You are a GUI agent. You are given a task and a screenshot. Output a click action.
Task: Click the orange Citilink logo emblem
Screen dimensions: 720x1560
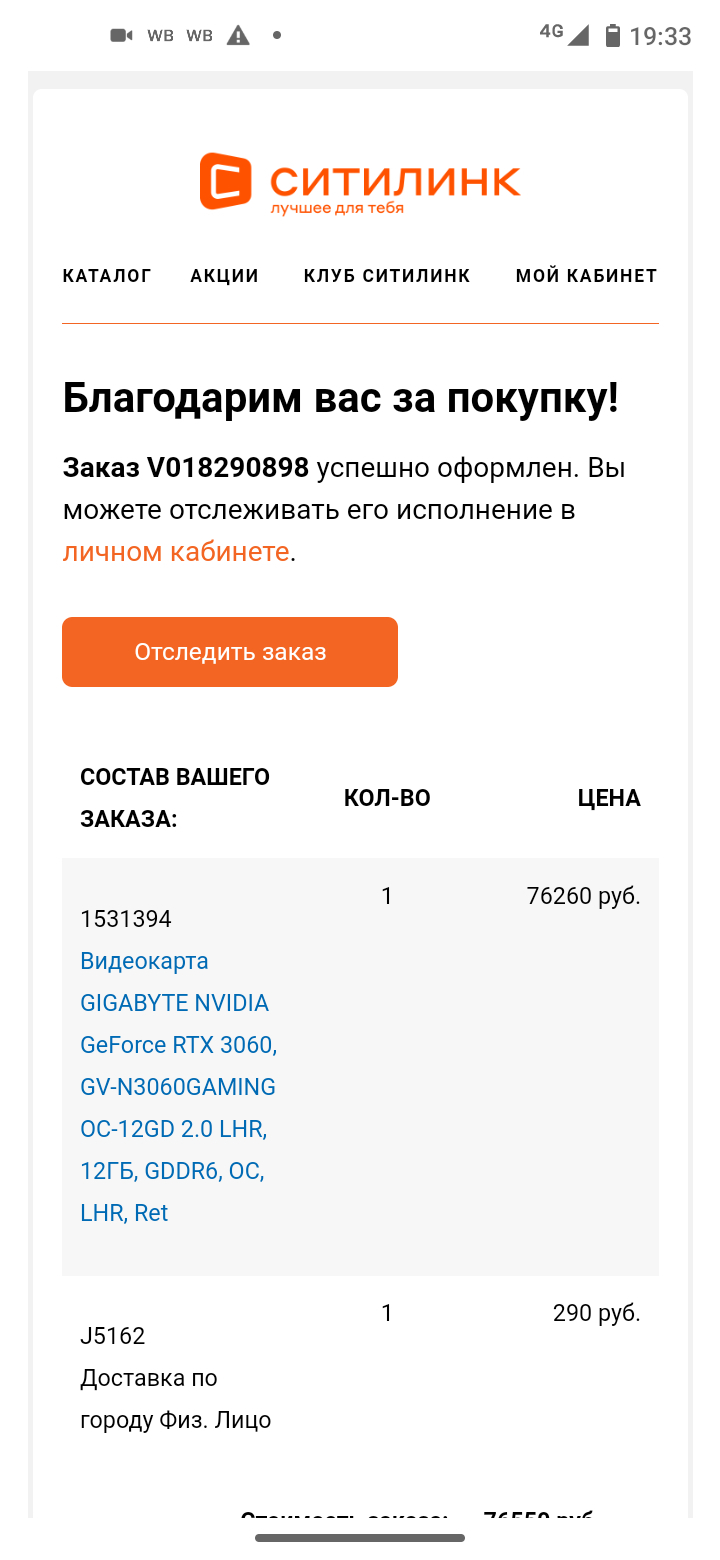coord(224,181)
